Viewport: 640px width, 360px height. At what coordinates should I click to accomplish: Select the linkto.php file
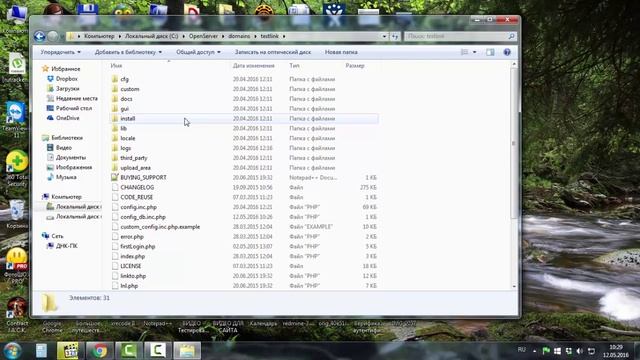click(x=133, y=276)
